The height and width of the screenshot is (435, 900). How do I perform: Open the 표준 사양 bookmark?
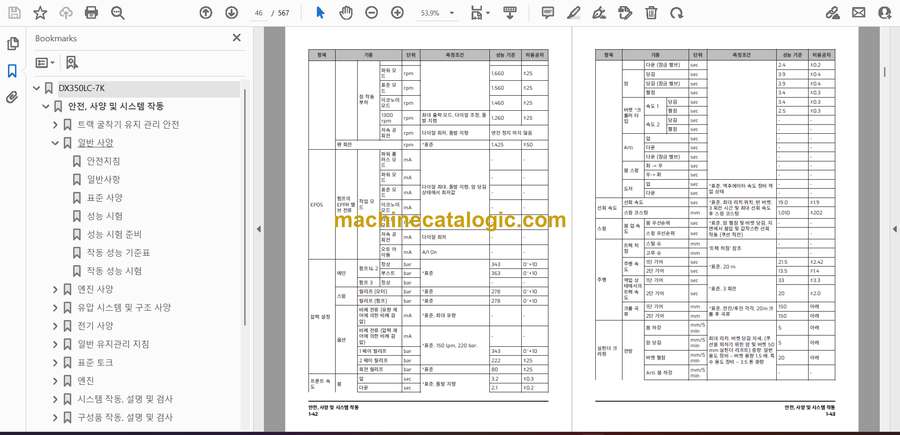[x=104, y=198]
